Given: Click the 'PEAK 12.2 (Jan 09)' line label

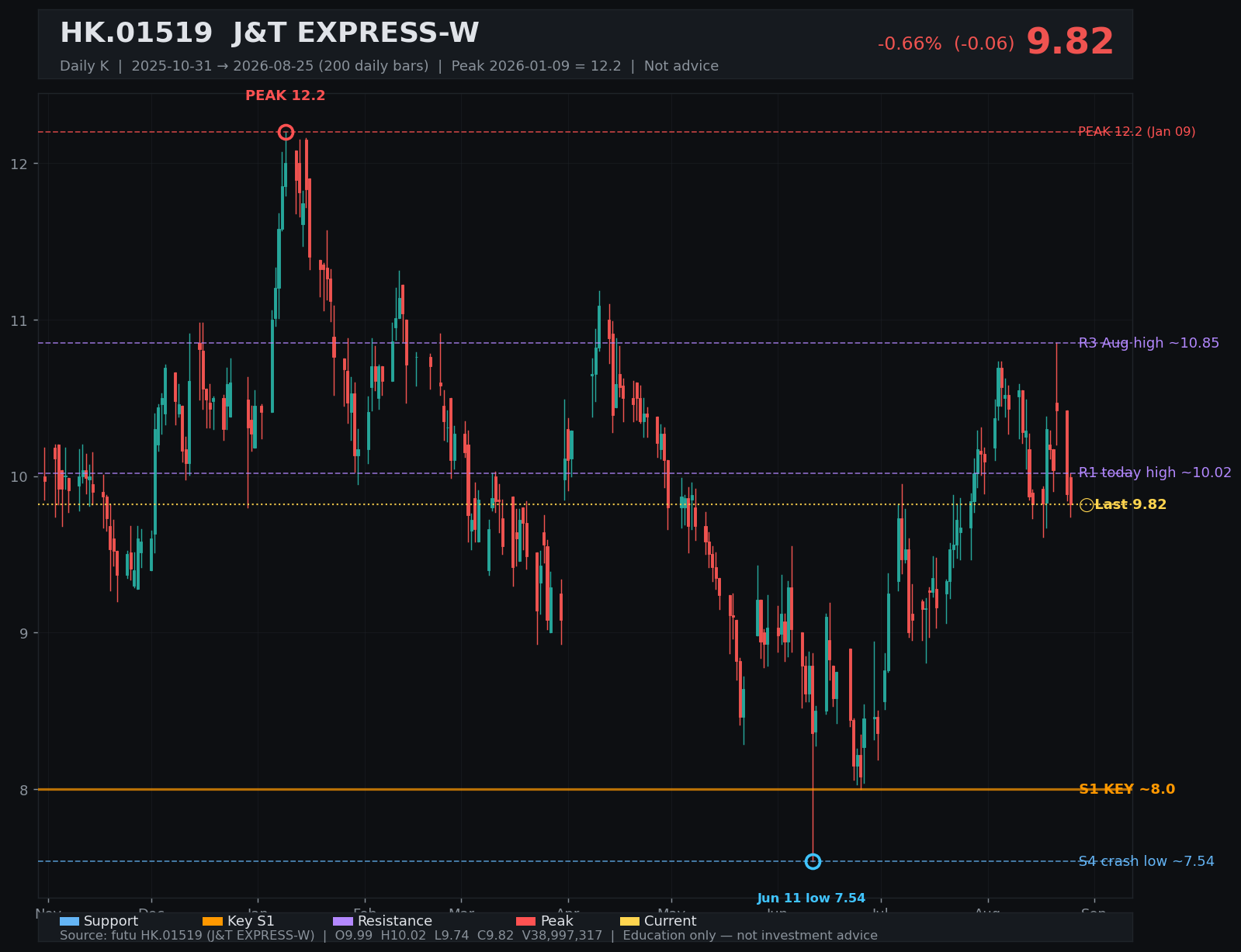Looking at the screenshot, I should 1137,132.
